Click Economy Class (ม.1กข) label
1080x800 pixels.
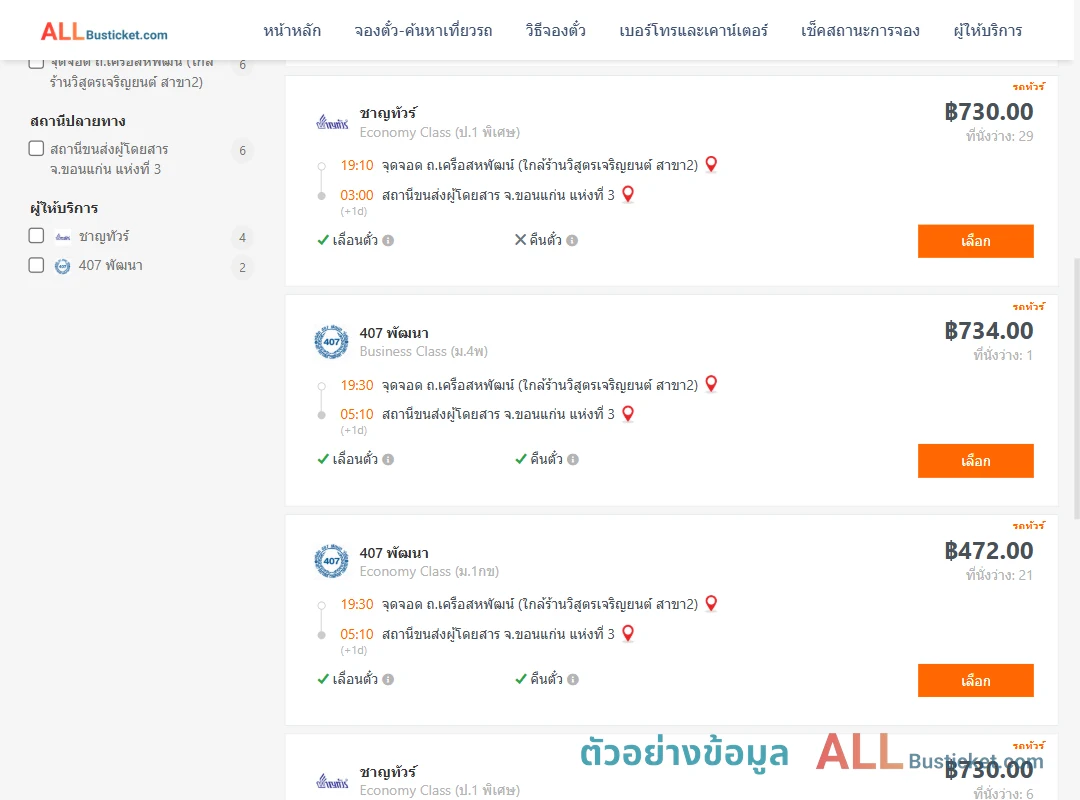pos(429,571)
